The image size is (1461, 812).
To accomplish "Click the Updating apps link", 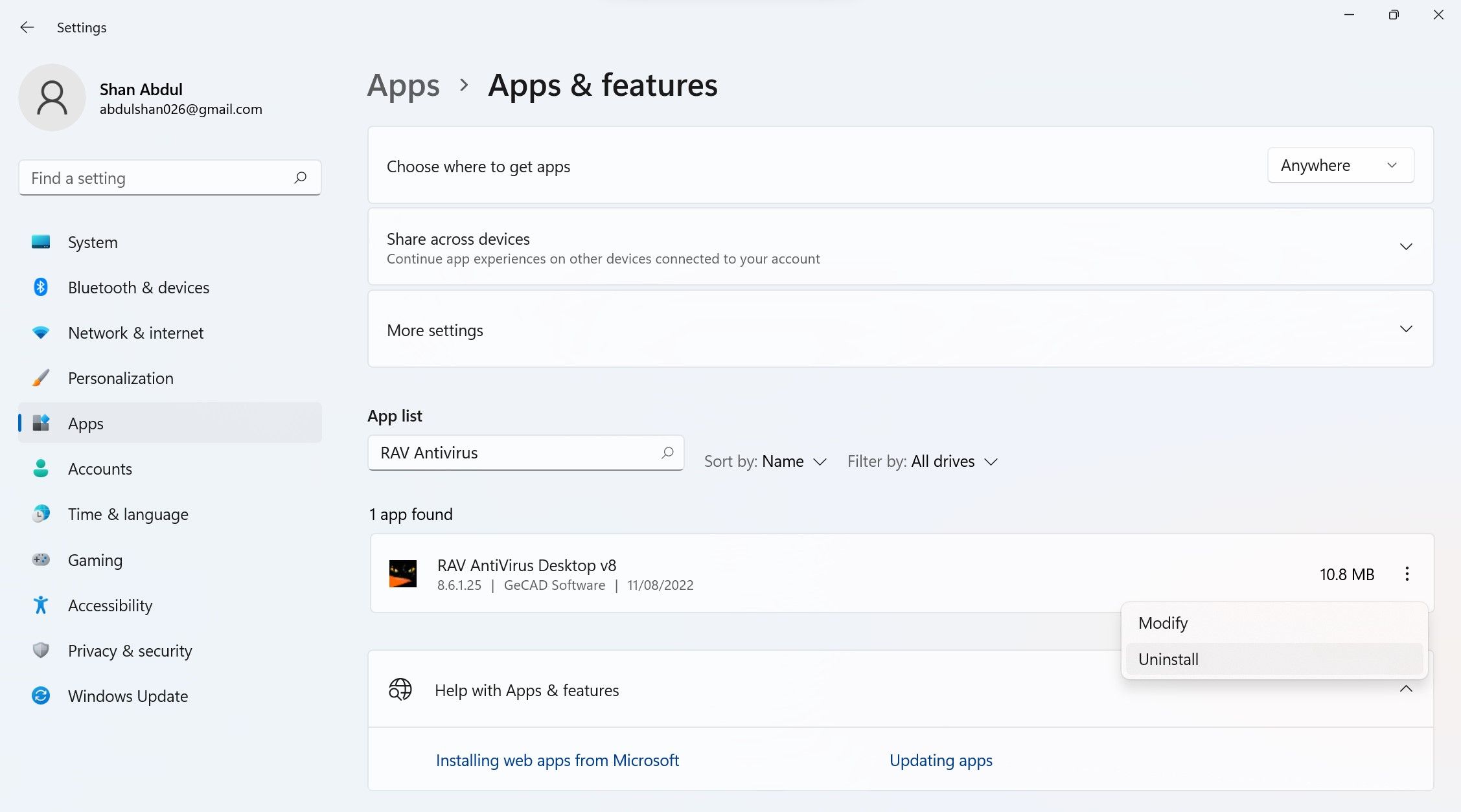I will click(941, 760).
